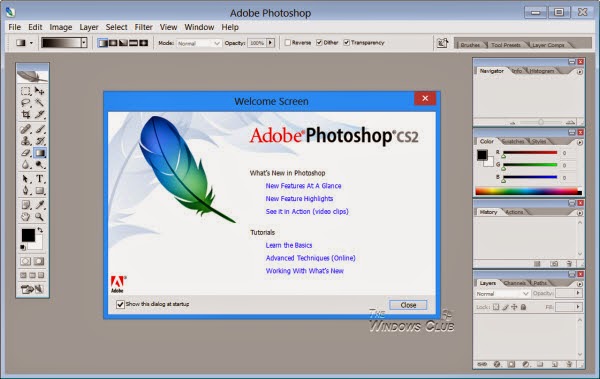
Task: Select the Type tool
Action: point(39,179)
